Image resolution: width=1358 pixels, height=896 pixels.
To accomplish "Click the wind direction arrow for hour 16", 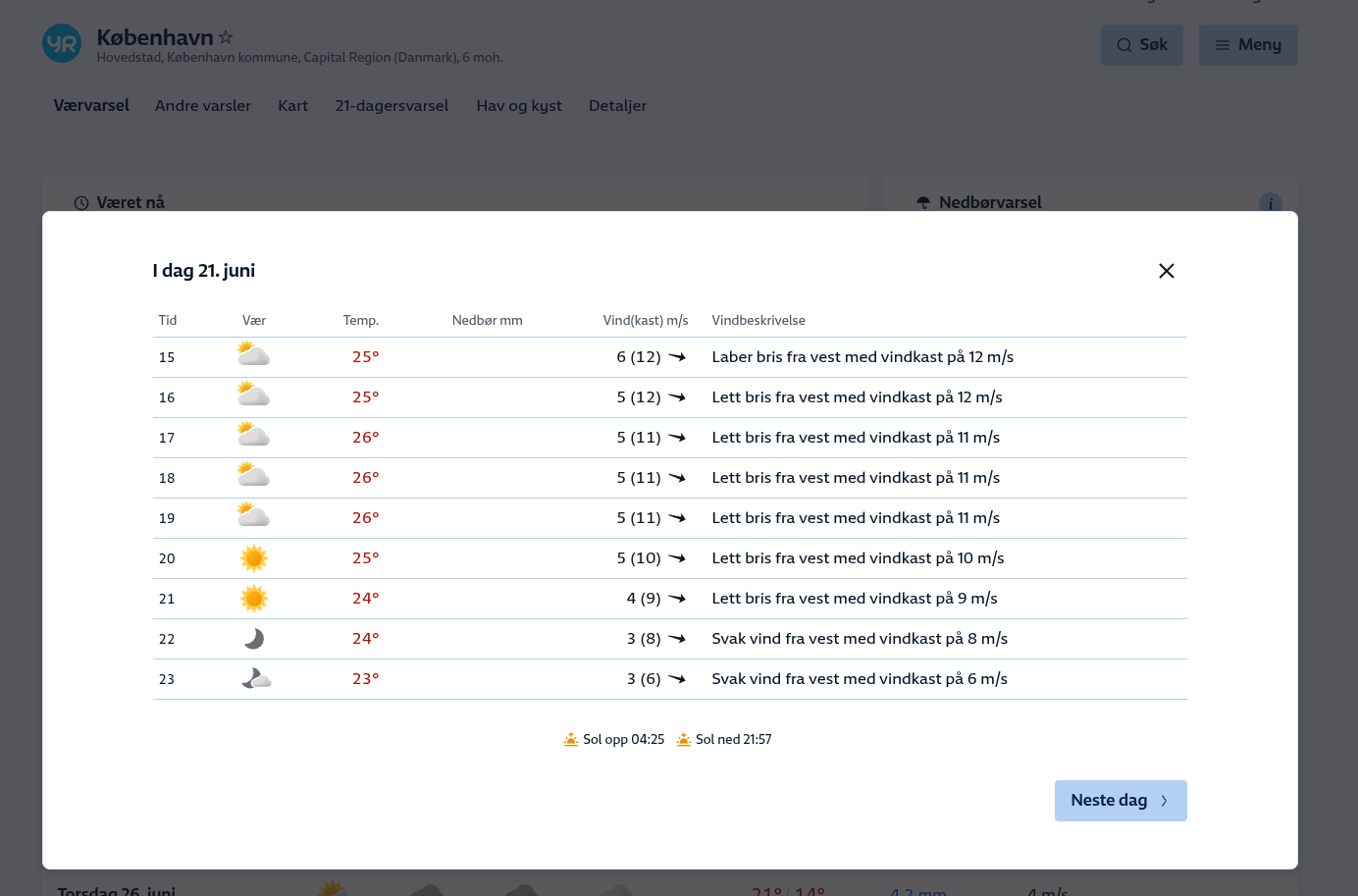I will coord(677,397).
